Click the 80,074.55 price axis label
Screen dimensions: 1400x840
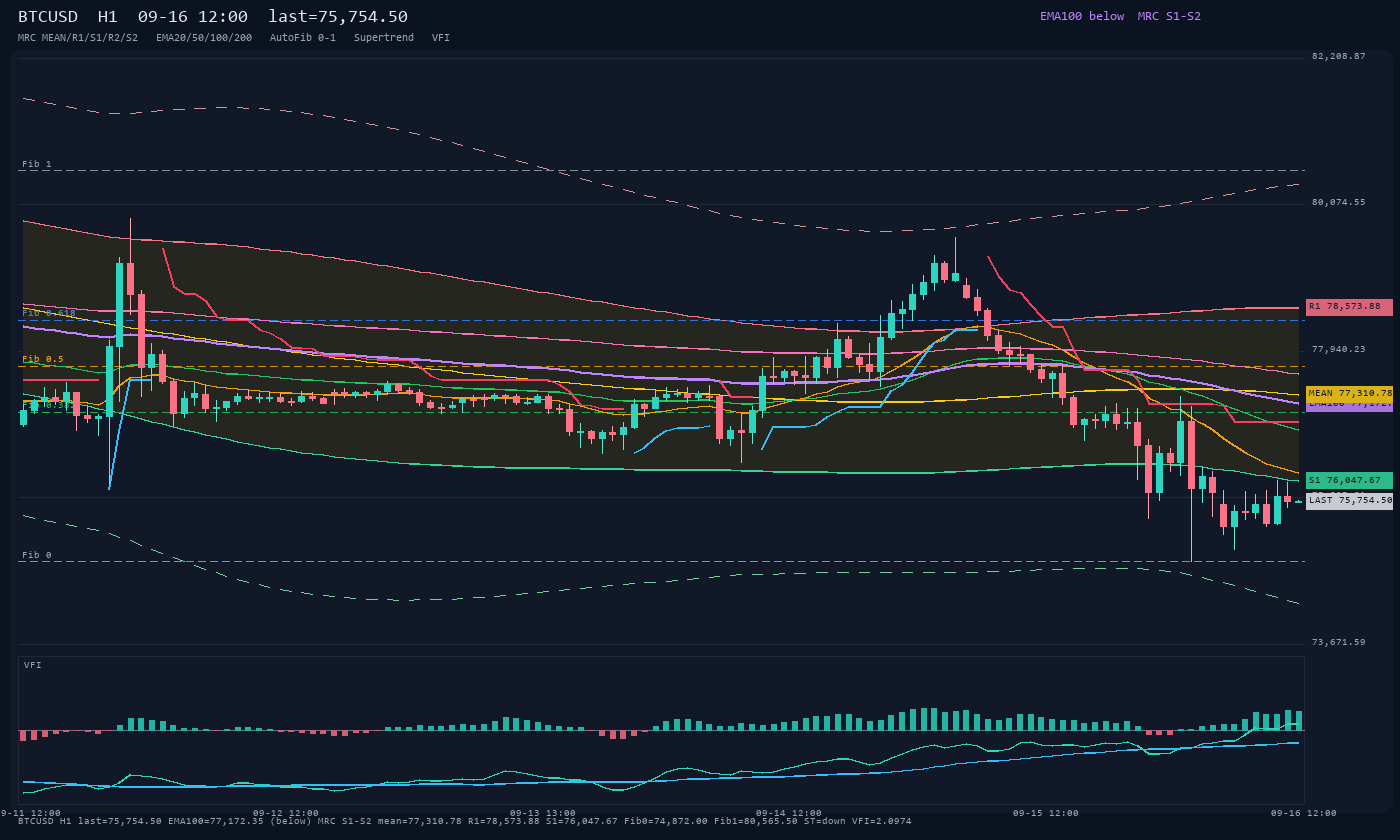tap(1338, 202)
